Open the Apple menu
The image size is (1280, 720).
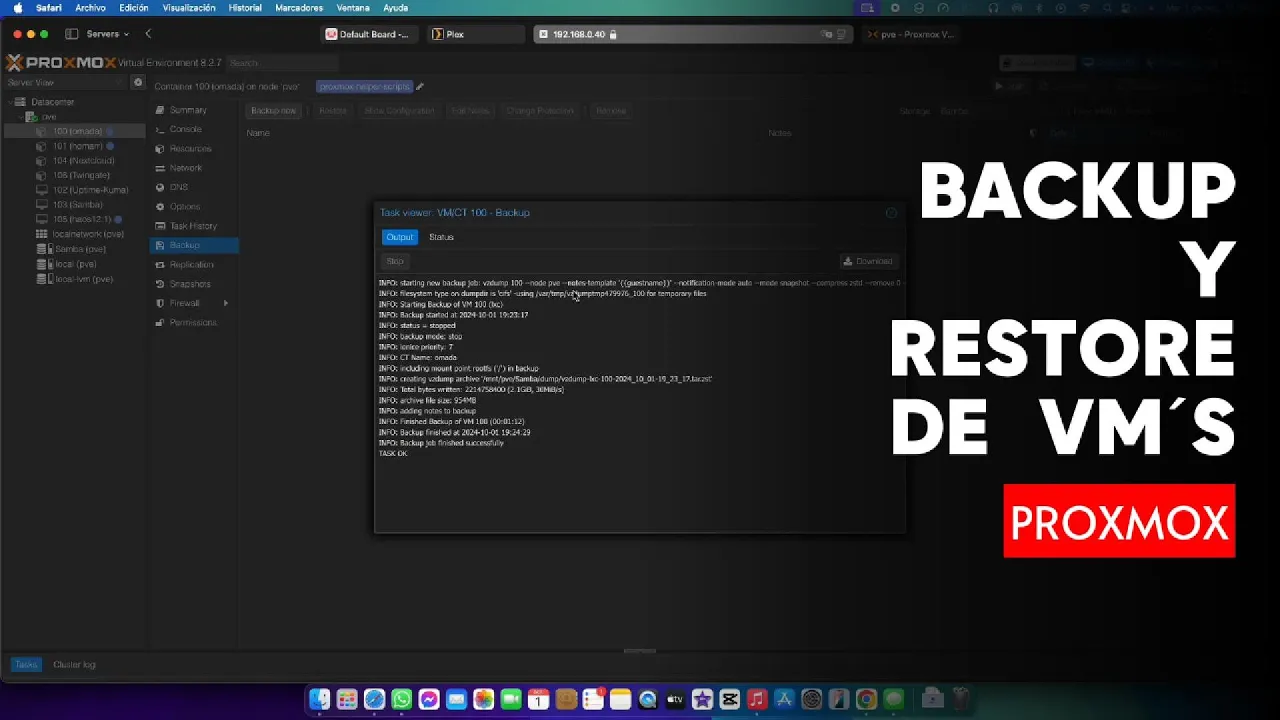point(17,8)
